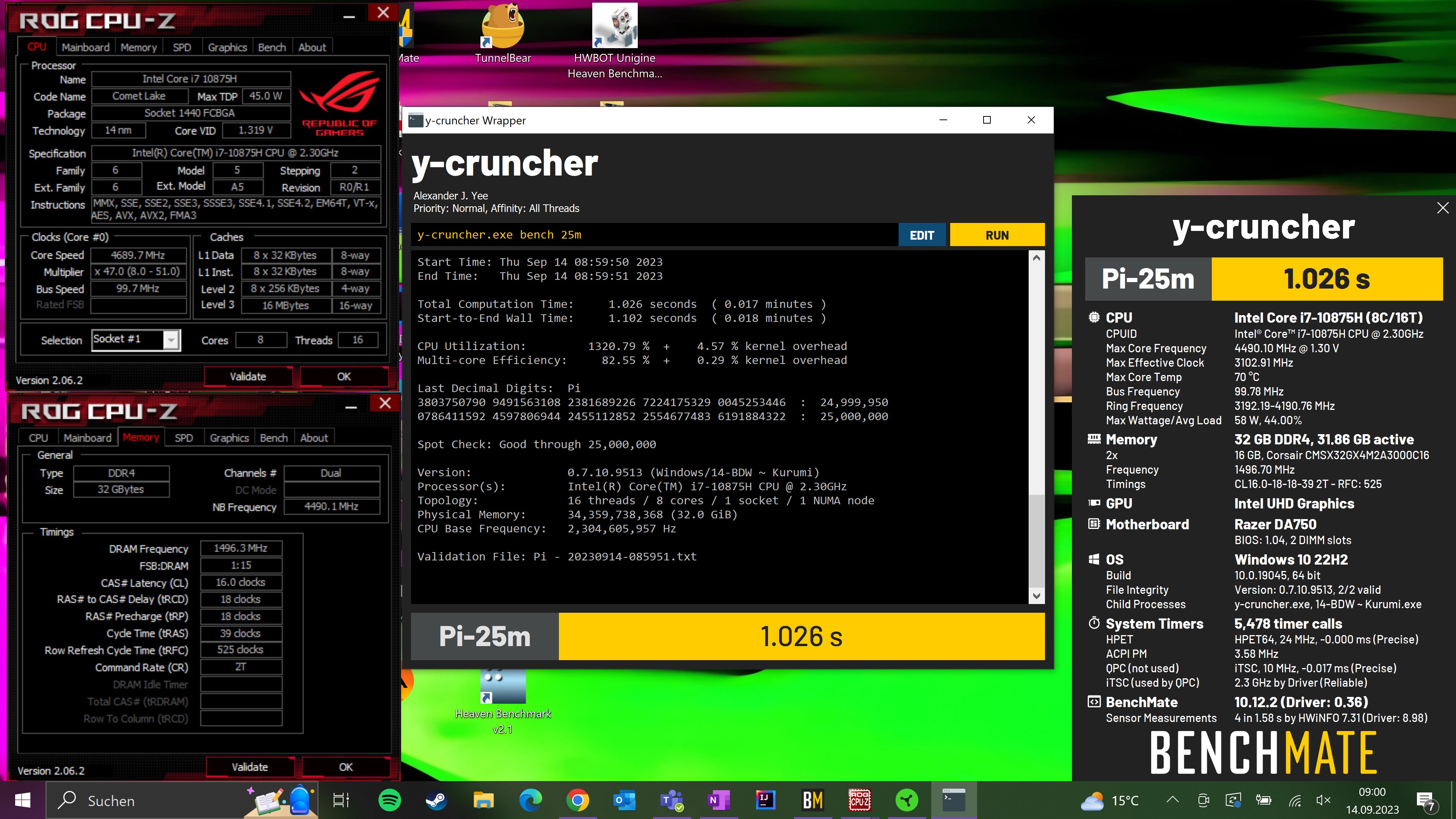Open About tab in CPU-Z memory window

[314, 438]
